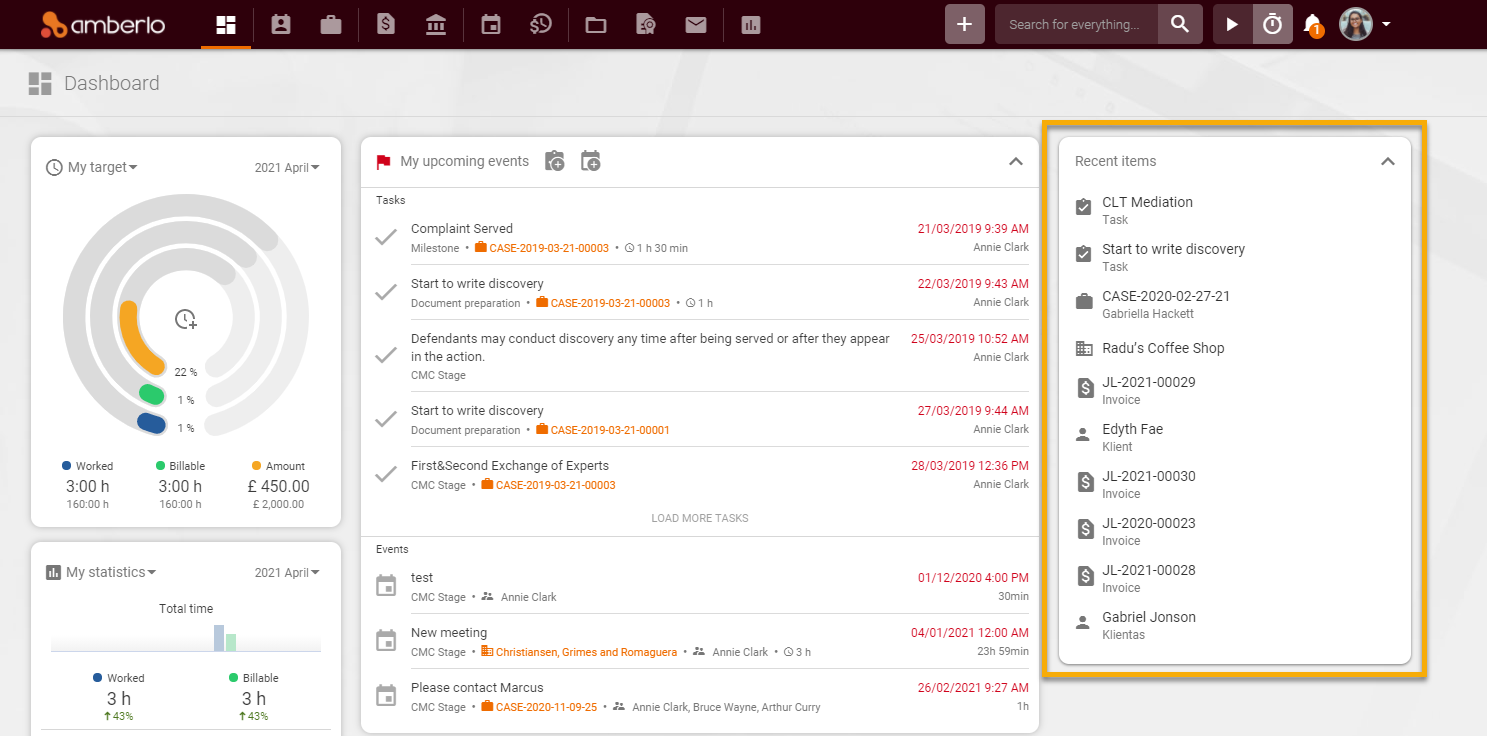The height and width of the screenshot is (736, 1487).
Task: Open the user avatar profile menu
Action: point(1365,24)
